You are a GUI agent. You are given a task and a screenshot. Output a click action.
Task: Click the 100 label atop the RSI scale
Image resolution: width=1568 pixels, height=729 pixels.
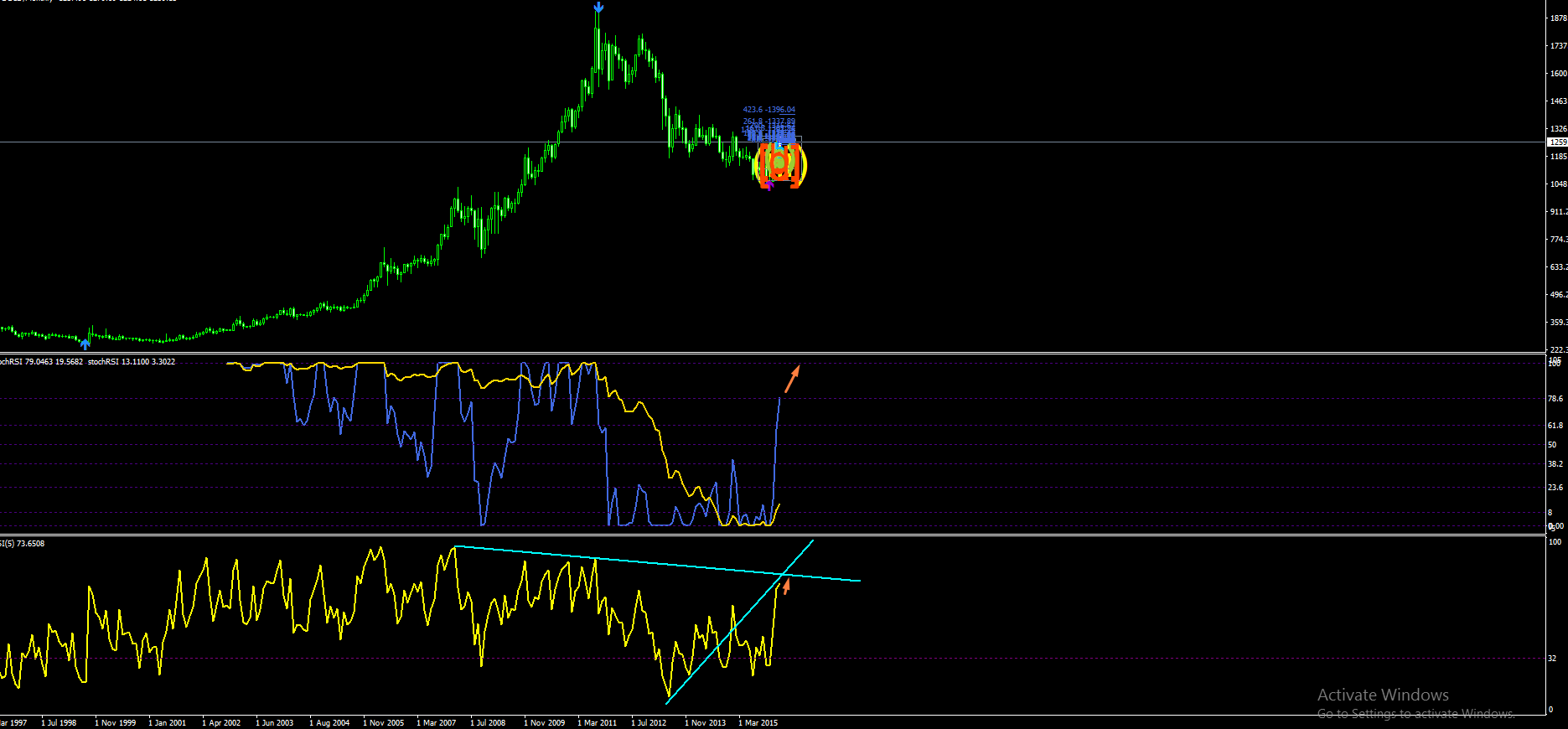[1555, 543]
